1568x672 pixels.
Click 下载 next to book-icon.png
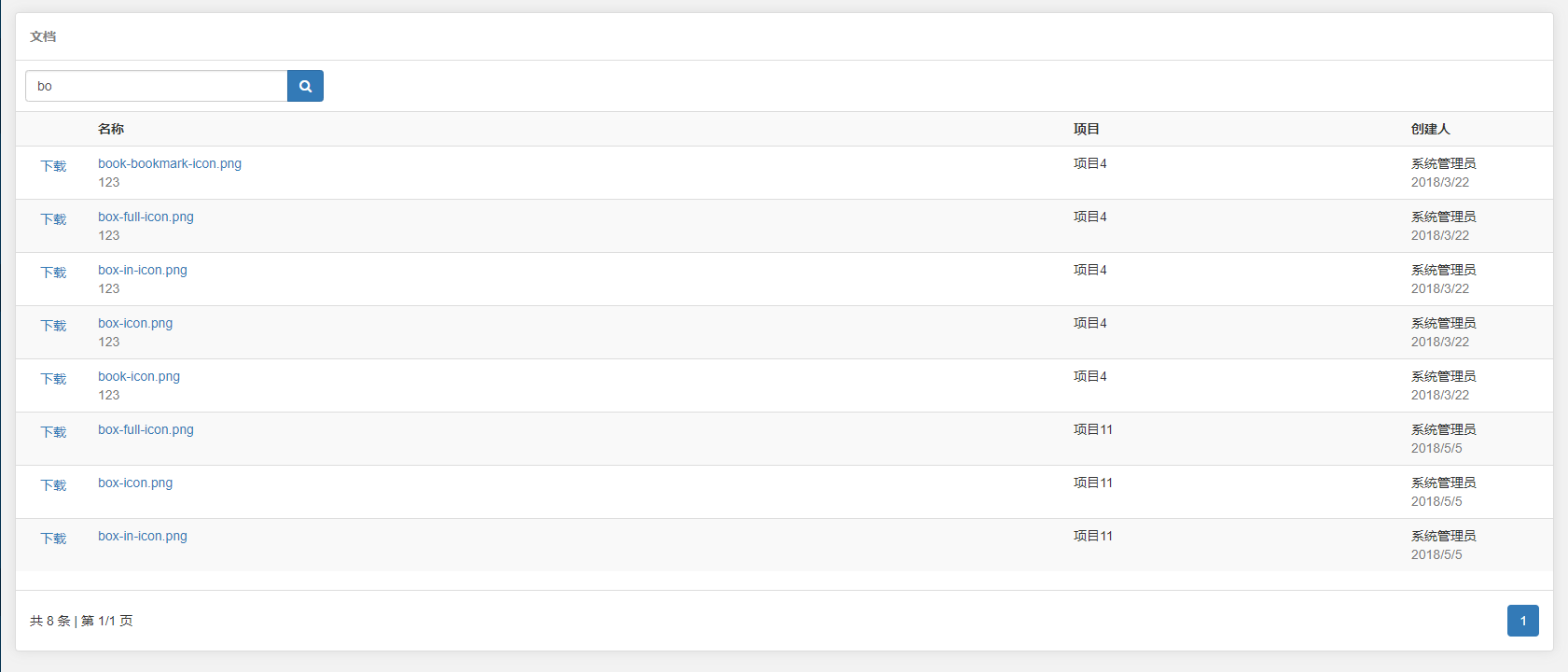[53, 379]
